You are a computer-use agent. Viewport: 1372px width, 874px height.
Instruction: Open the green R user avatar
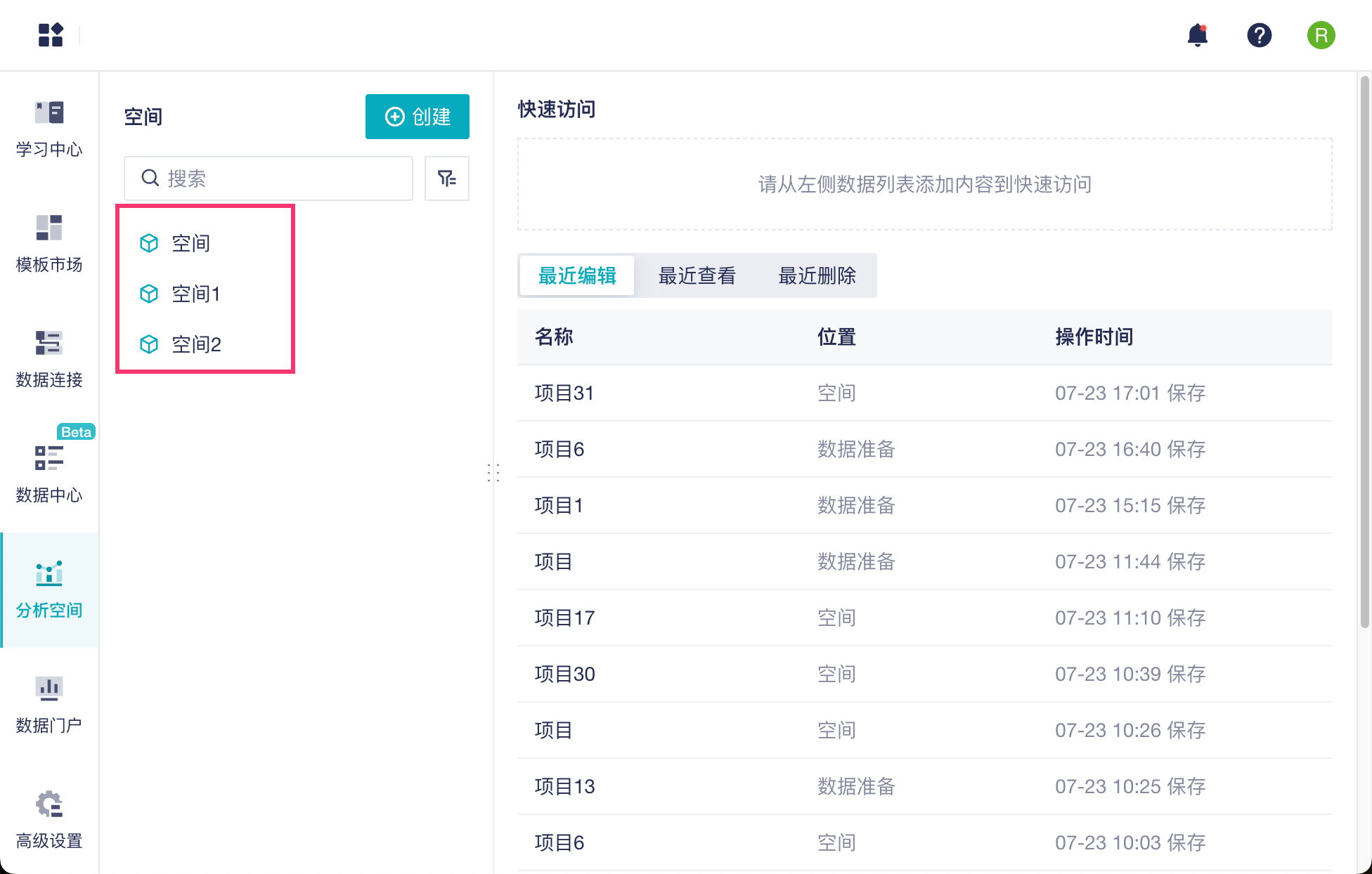tap(1321, 35)
